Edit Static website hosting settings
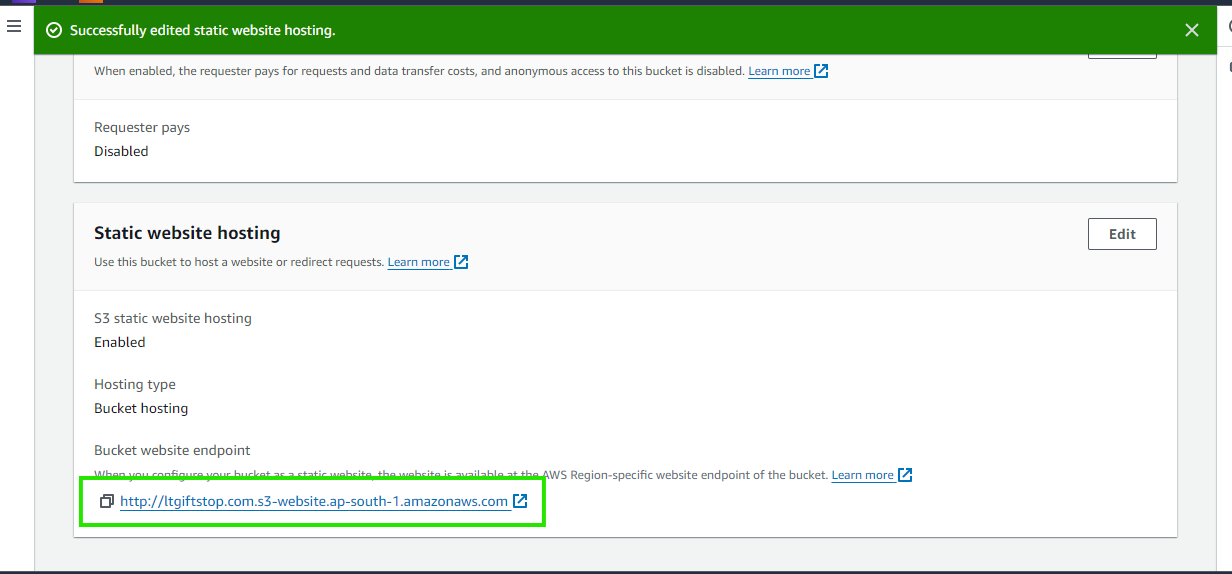 [1122, 234]
